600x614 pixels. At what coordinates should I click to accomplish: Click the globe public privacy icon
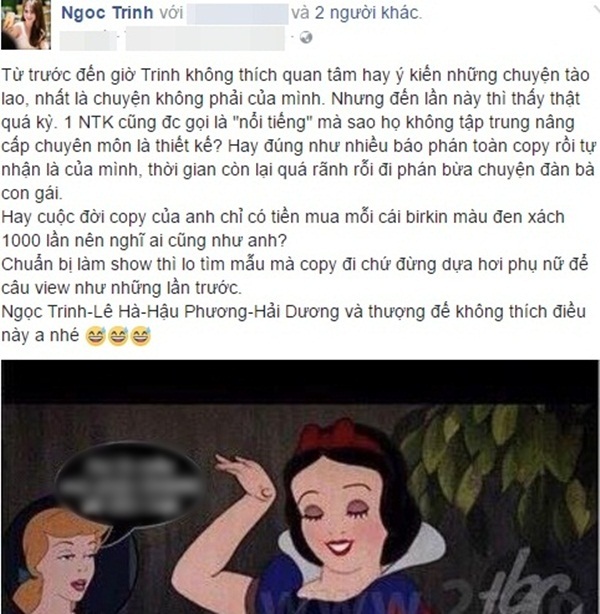click(306, 38)
